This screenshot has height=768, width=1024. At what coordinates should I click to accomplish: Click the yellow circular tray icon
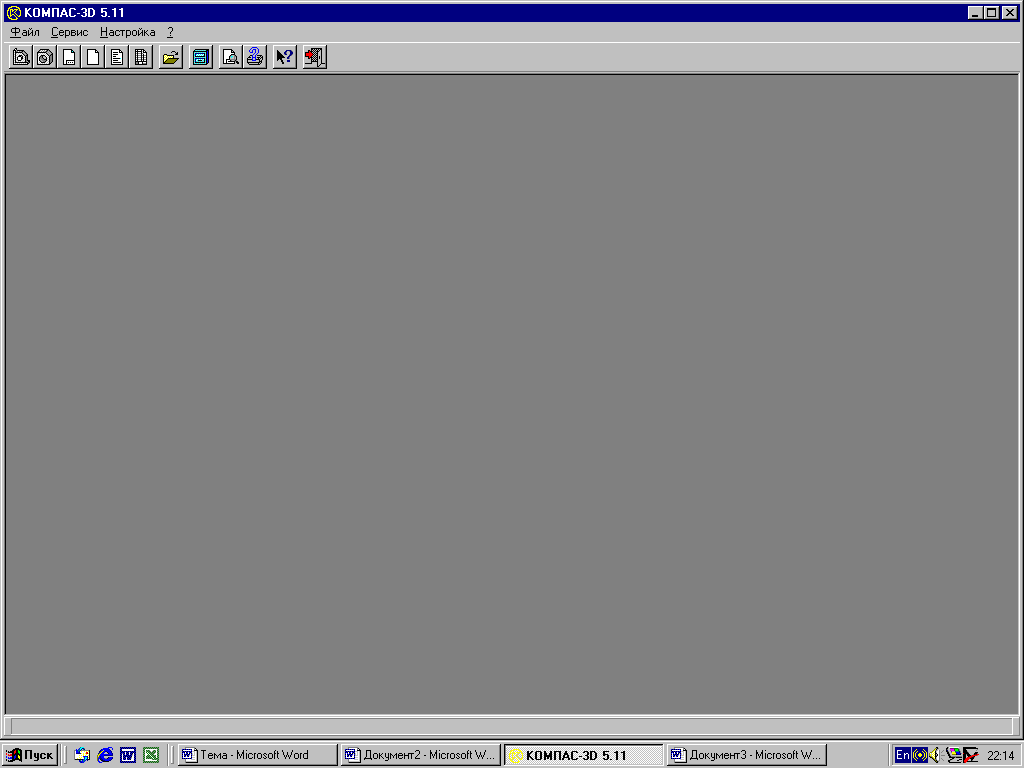coord(920,755)
